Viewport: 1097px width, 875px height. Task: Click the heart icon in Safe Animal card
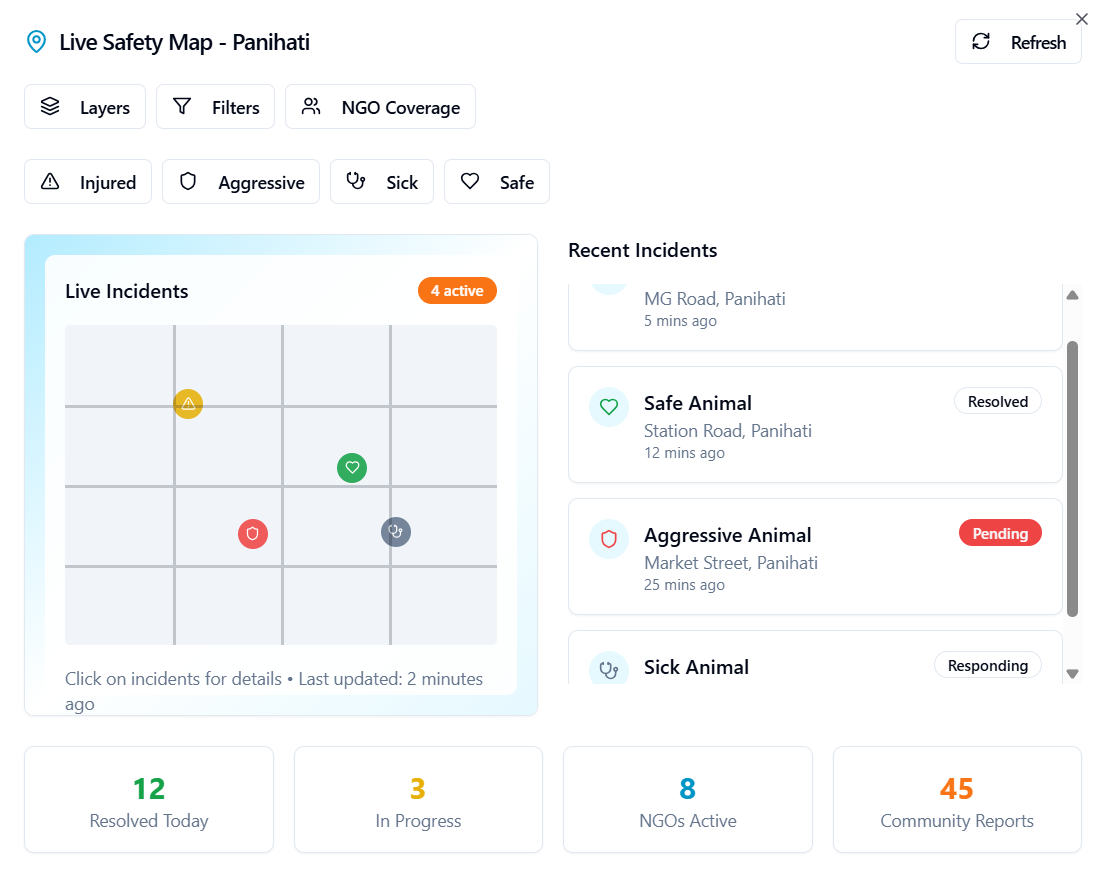(x=609, y=406)
